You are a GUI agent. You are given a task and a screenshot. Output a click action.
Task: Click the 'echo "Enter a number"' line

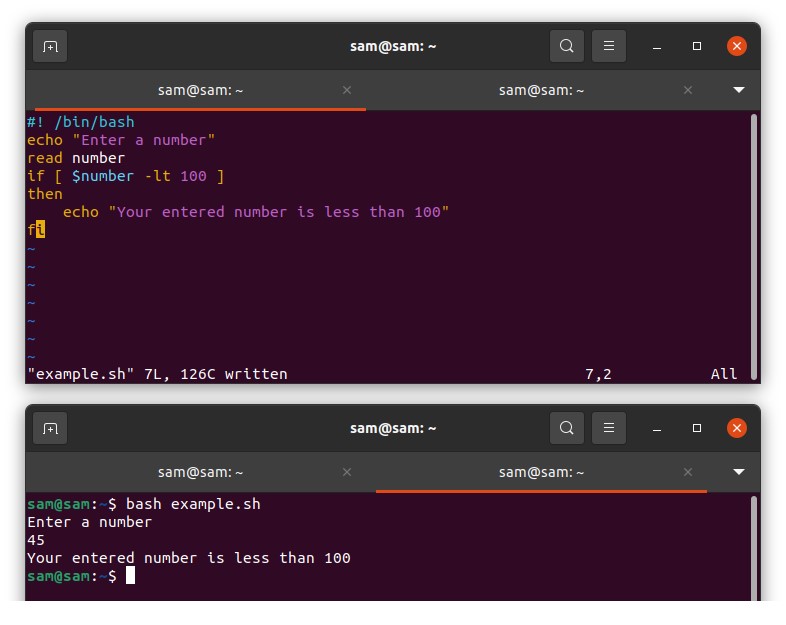[x=121, y=140]
